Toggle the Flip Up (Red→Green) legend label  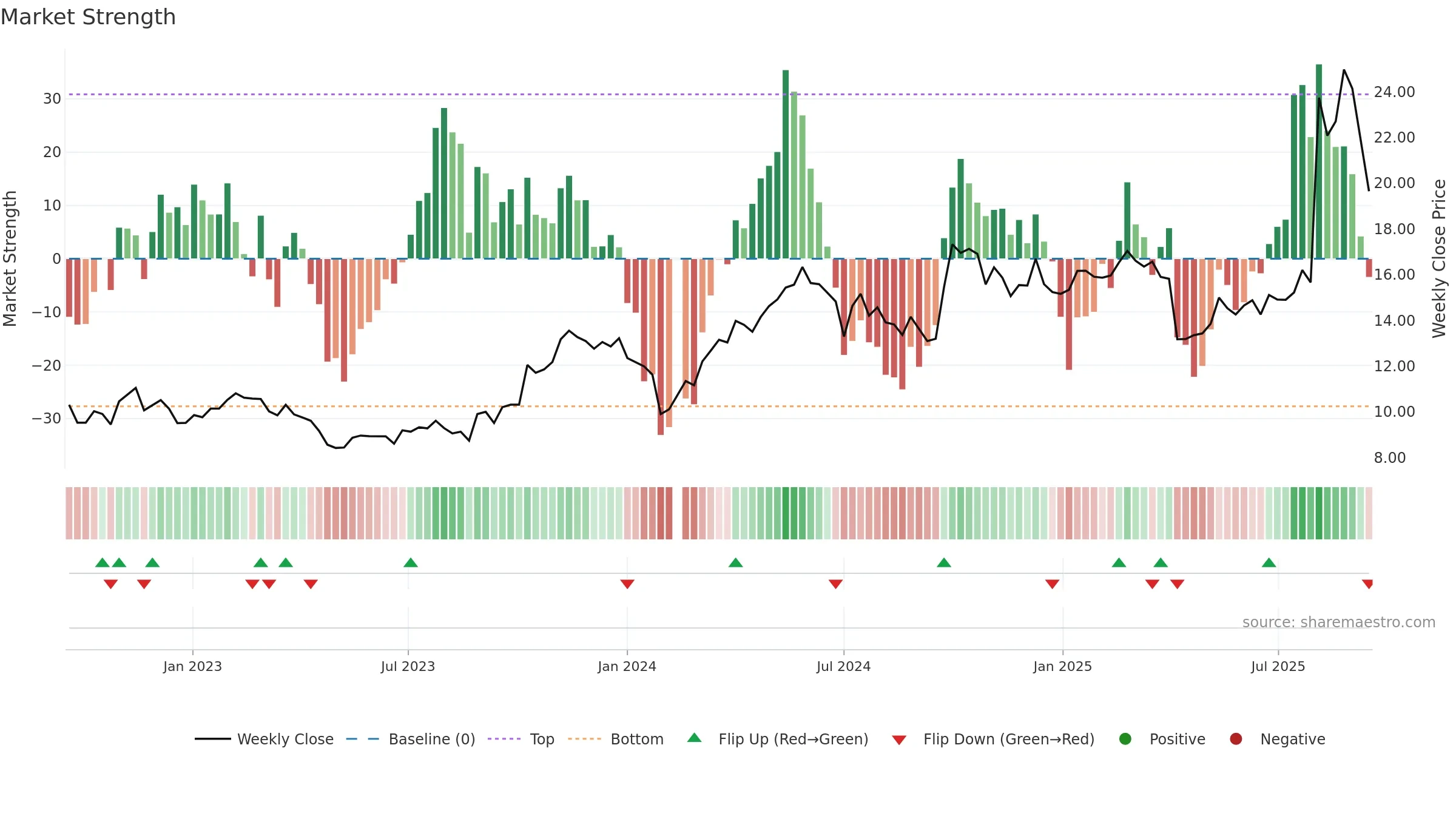click(x=794, y=739)
